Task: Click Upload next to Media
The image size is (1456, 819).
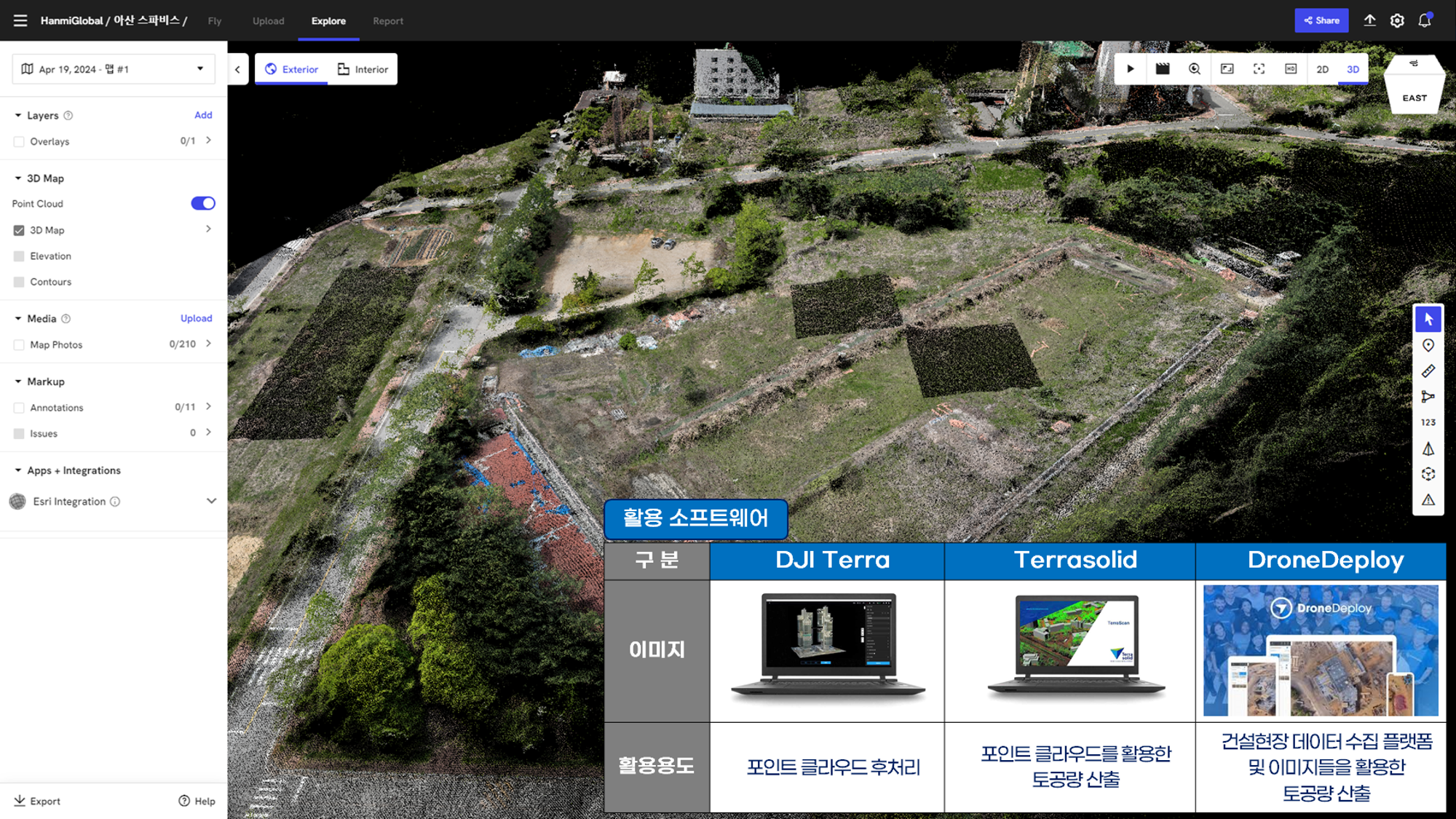Action: coord(197,318)
